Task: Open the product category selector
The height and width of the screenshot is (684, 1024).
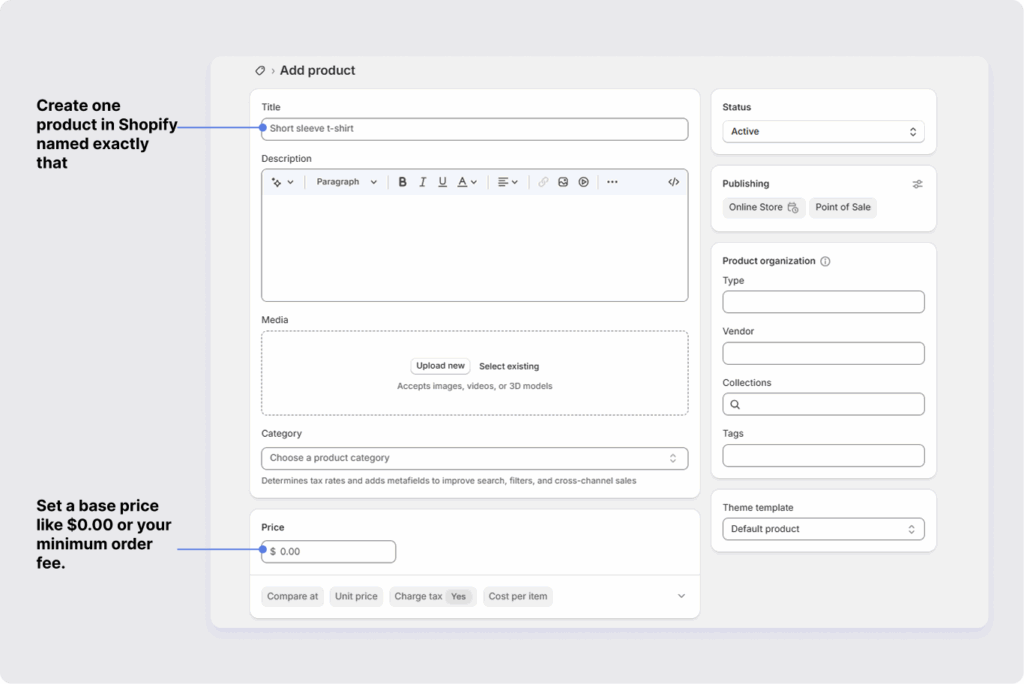Action: 474,458
